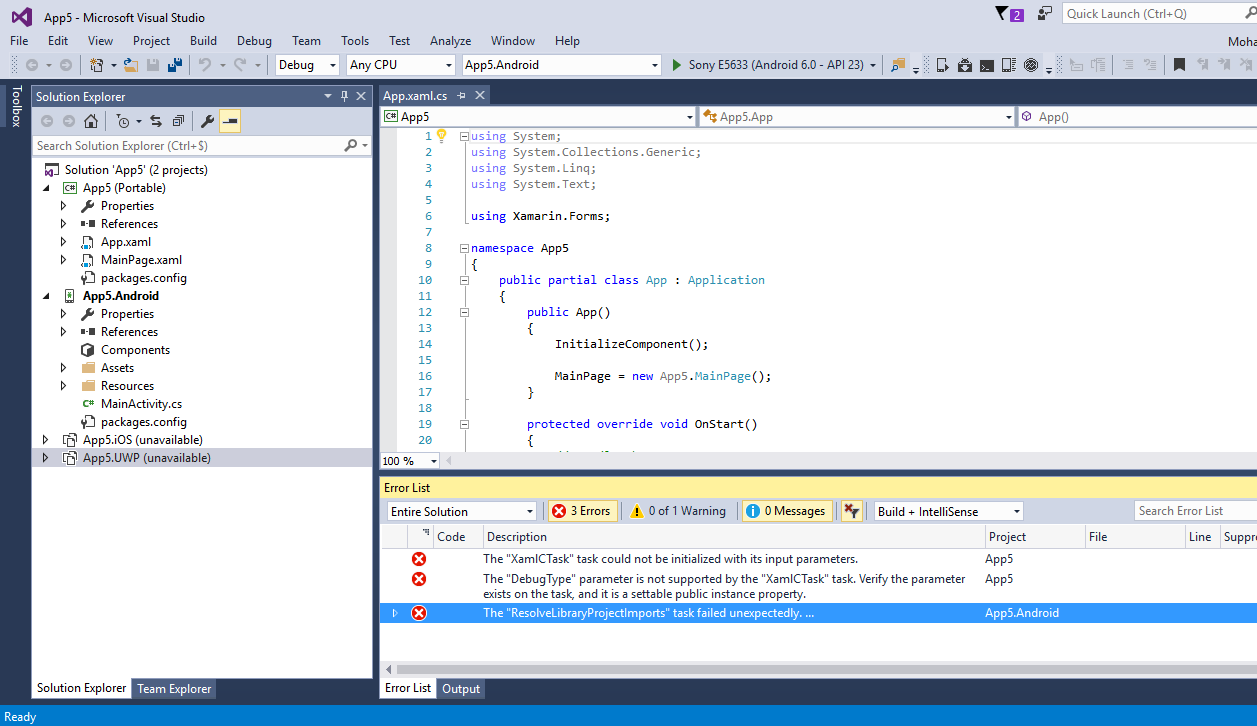The image size is (1257, 726).
Task: Collapse the using directives block
Action: (464, 136)
